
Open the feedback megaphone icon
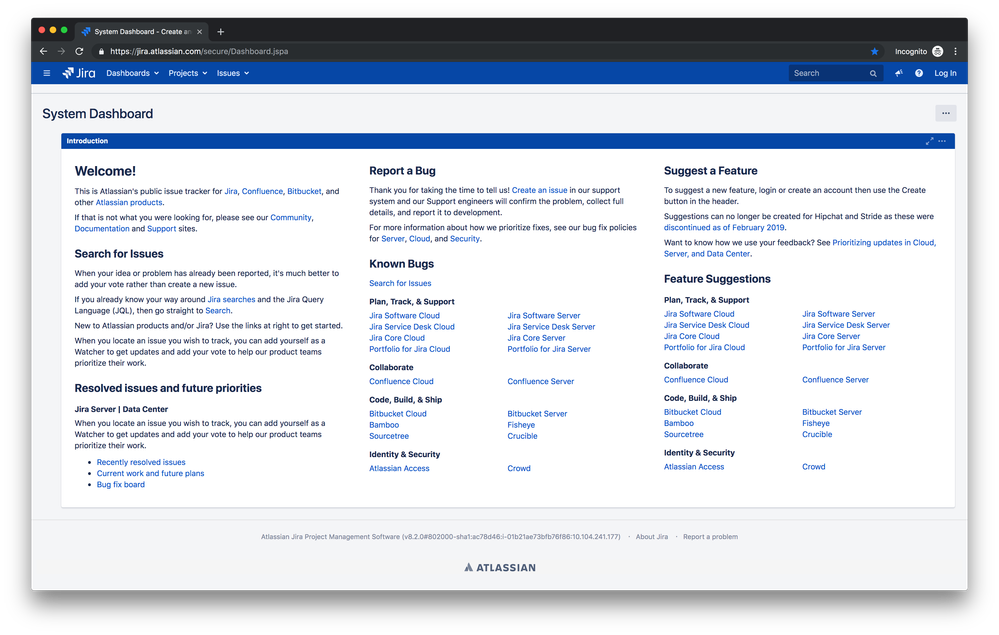coord(898,73)
